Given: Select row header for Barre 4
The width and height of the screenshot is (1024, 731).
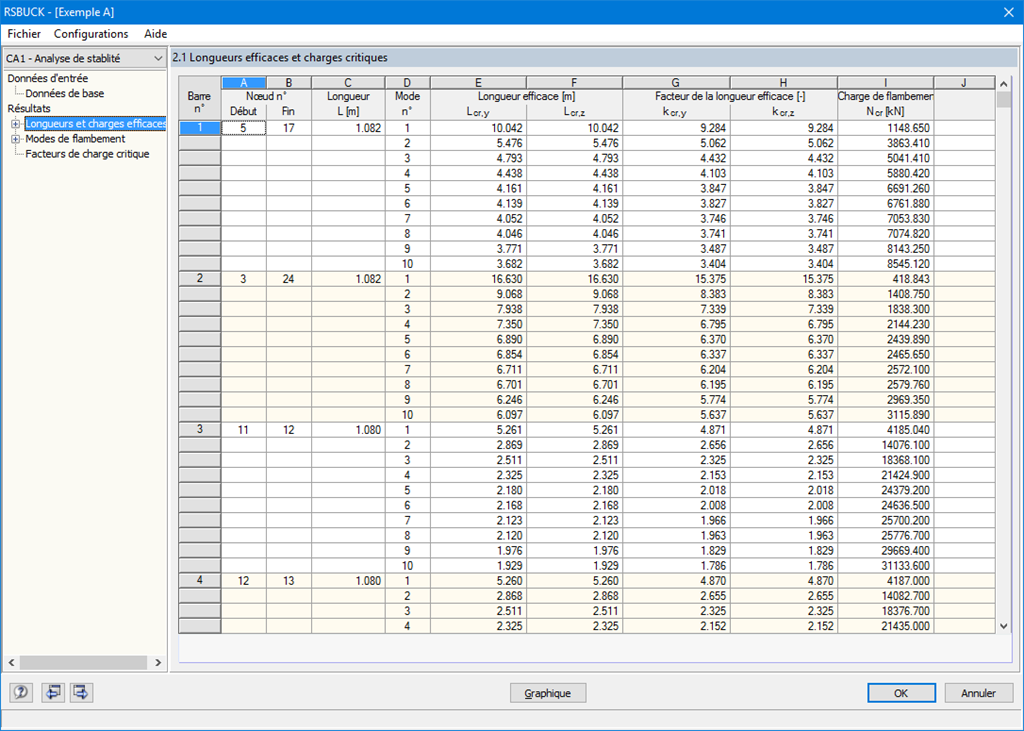Looking at the screenshot, I should [200, 581].
